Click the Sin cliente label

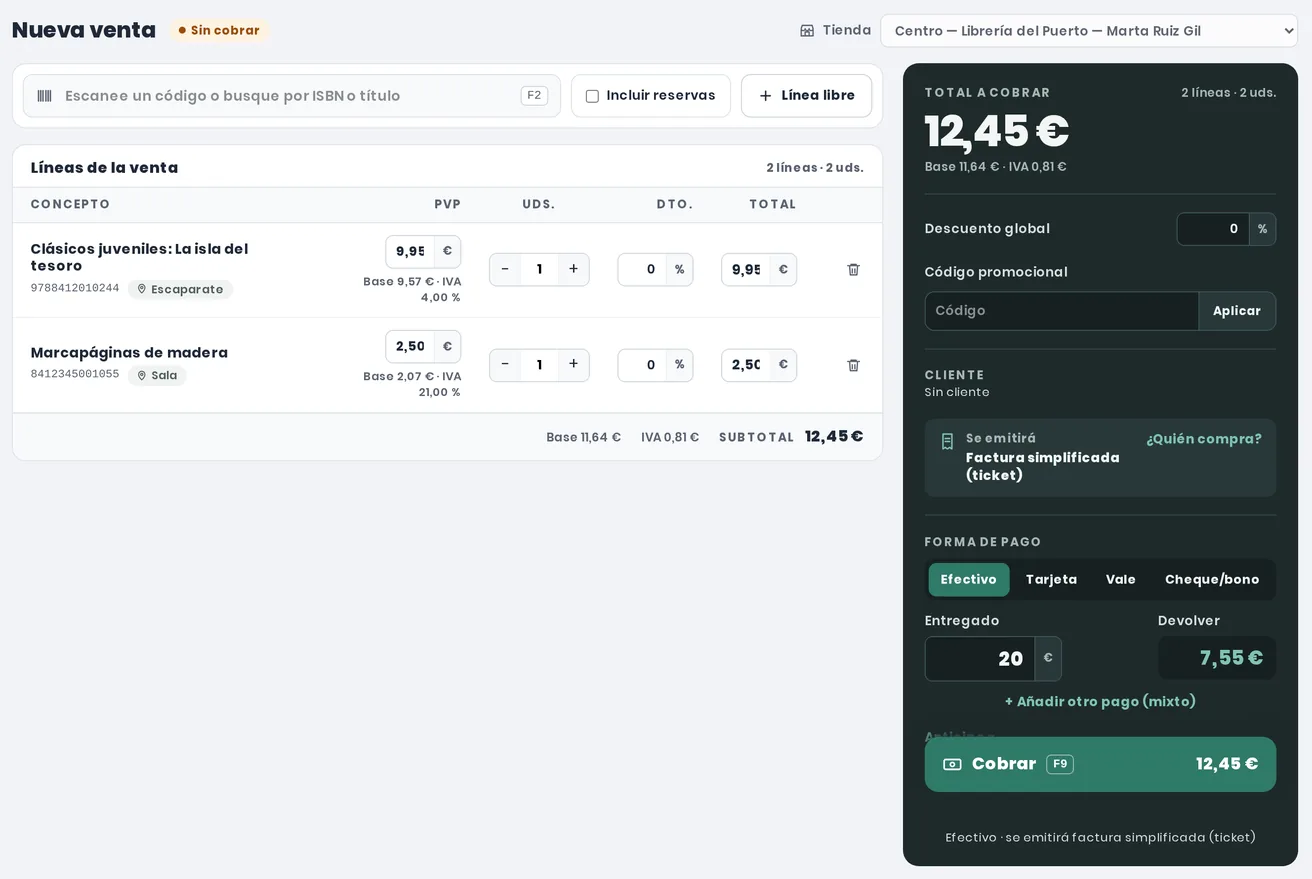(957, 393)
